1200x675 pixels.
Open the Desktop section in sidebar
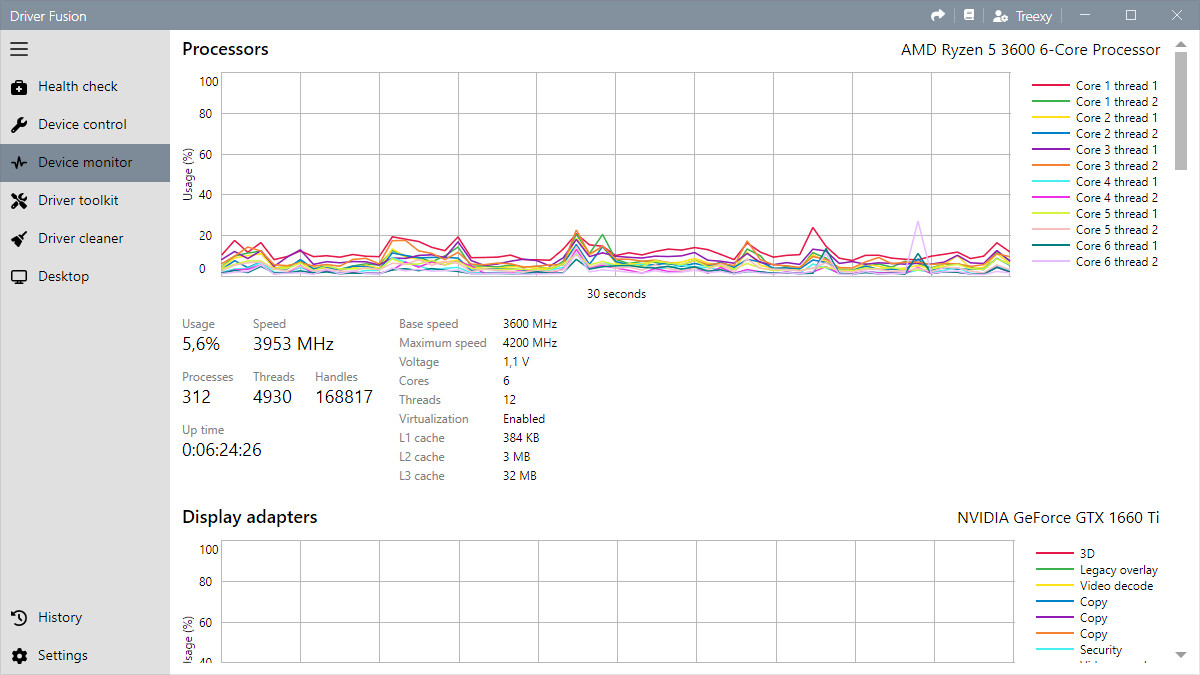point(85,276)
